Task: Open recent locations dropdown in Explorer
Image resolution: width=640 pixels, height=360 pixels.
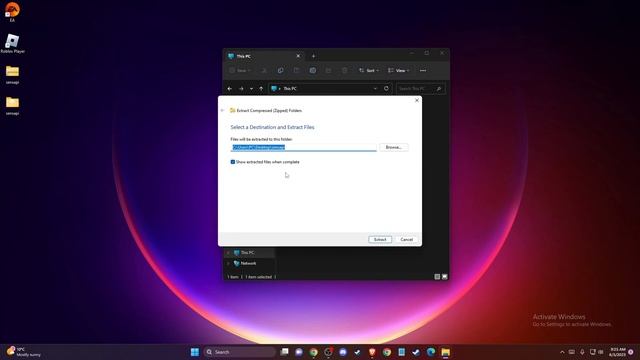Action: [x=251, y=89]
